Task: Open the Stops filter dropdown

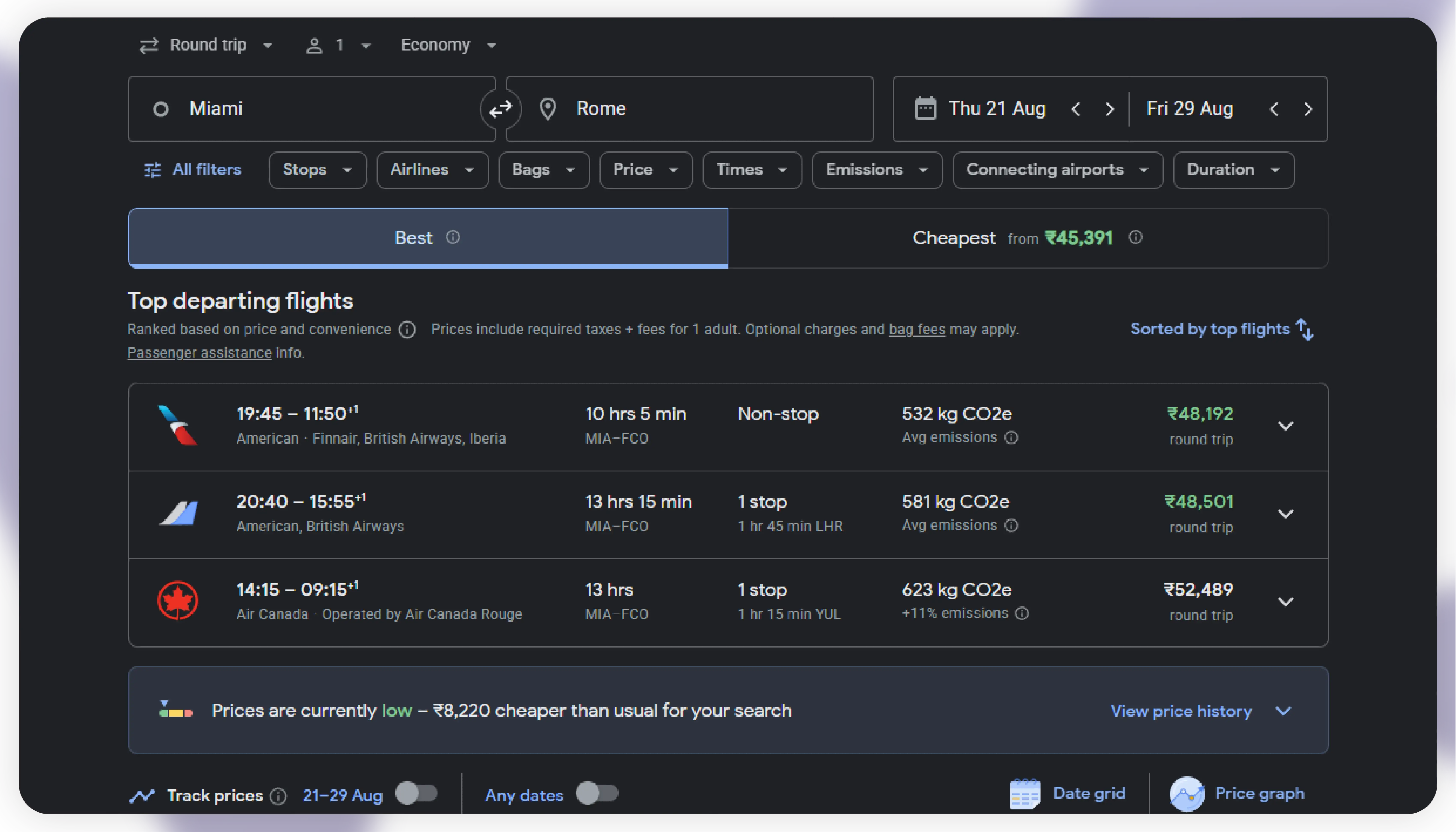Action: pos(317,170)
